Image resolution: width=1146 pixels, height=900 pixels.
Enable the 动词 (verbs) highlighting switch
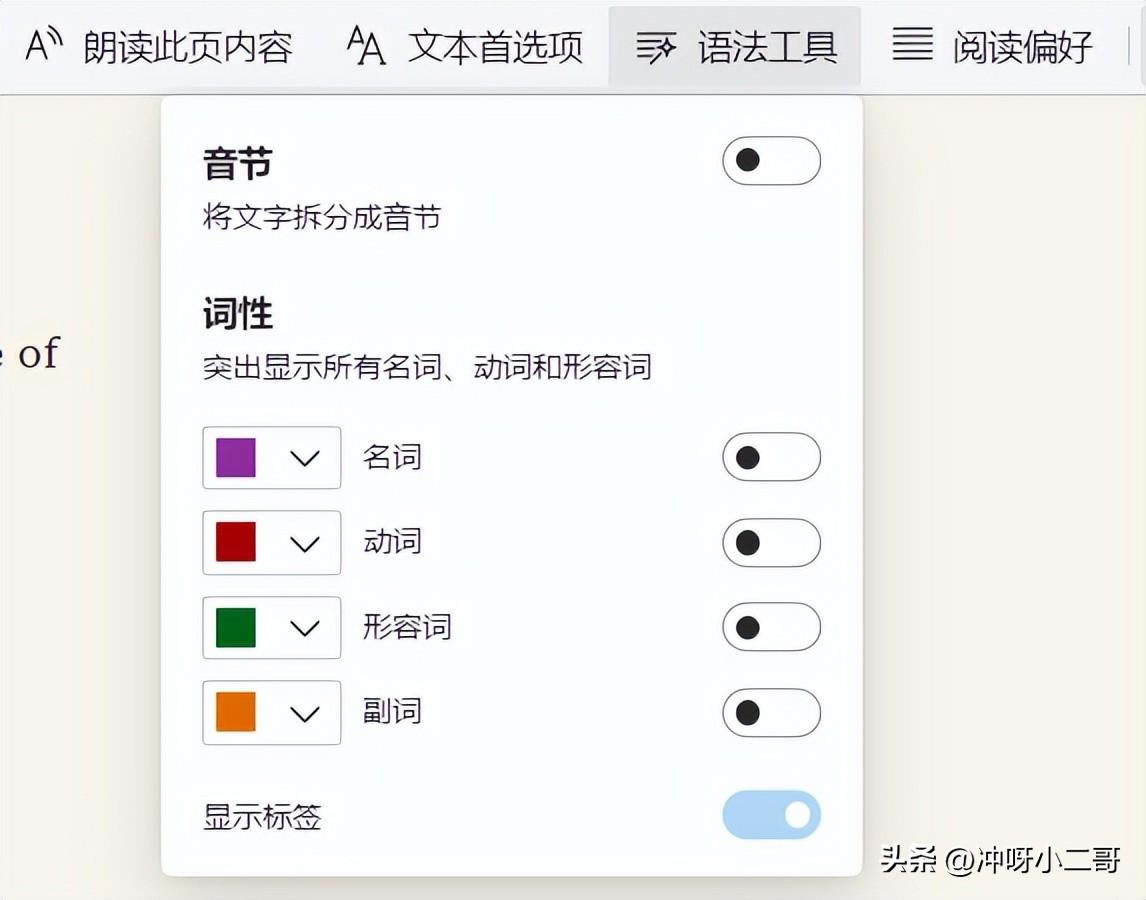771,542
